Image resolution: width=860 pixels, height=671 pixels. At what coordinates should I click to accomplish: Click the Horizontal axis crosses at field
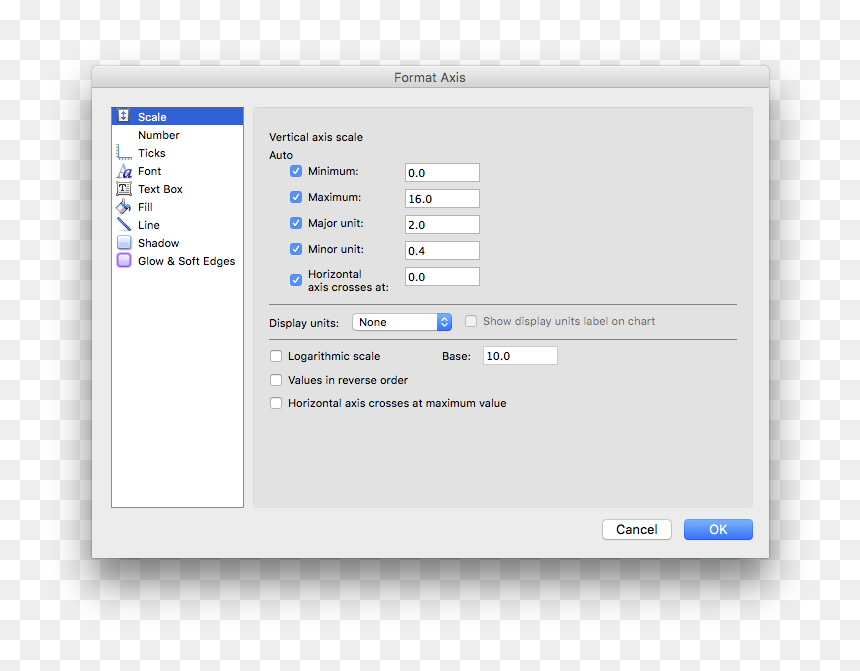click(x=442, y=277)
